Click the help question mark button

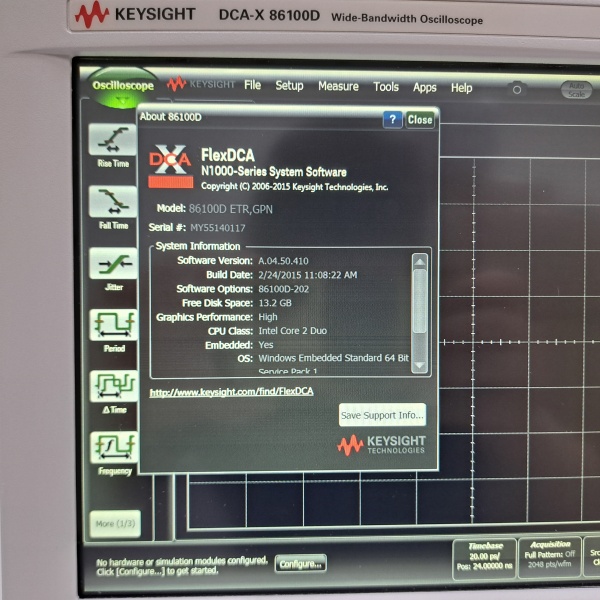tap(392, 120)
